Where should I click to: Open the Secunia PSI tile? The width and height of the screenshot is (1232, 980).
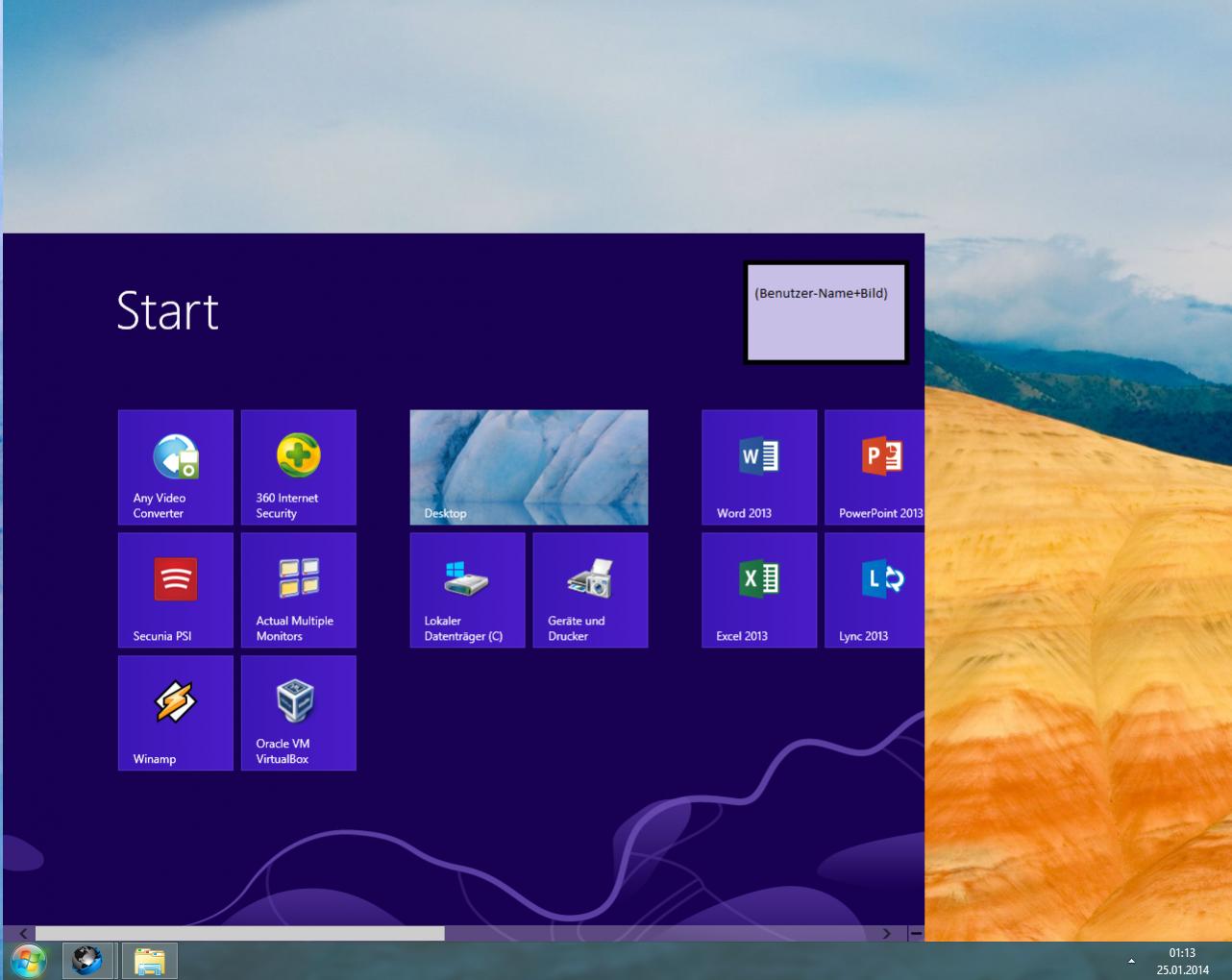[176, 591]
